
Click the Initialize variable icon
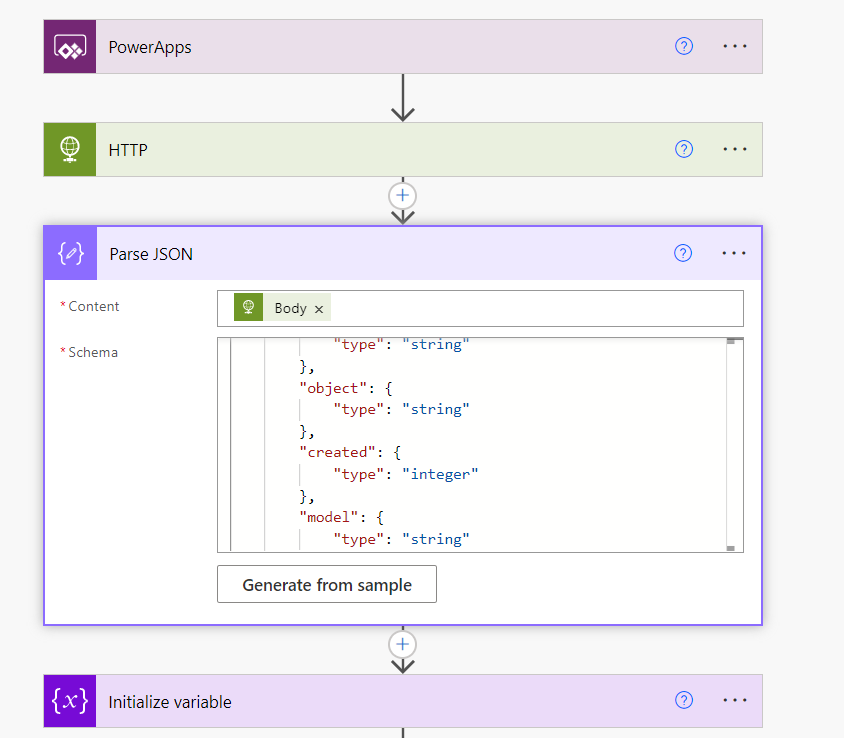(x=70, y=702)
